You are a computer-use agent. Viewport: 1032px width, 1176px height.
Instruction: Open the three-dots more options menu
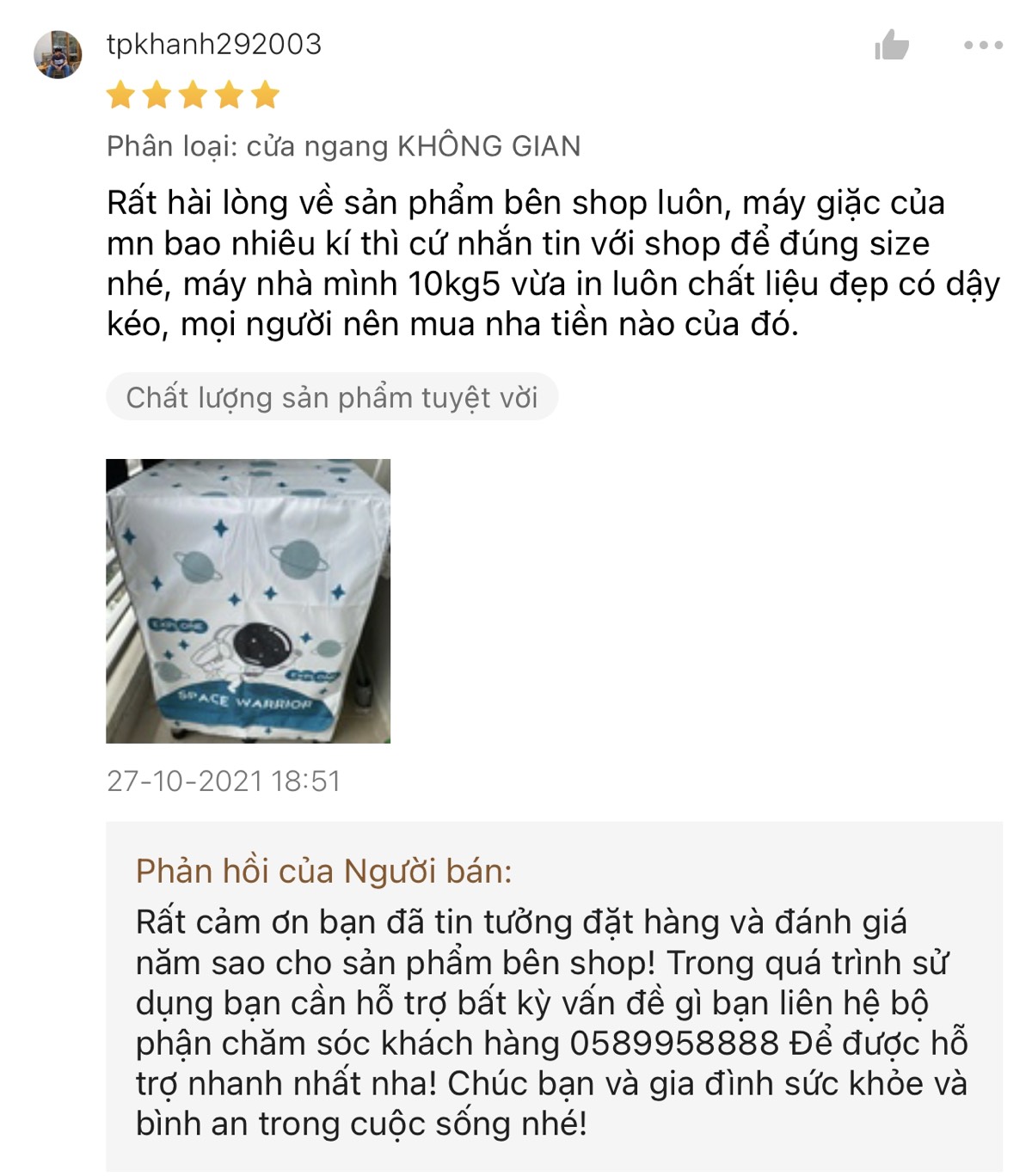tap(983, 45)
